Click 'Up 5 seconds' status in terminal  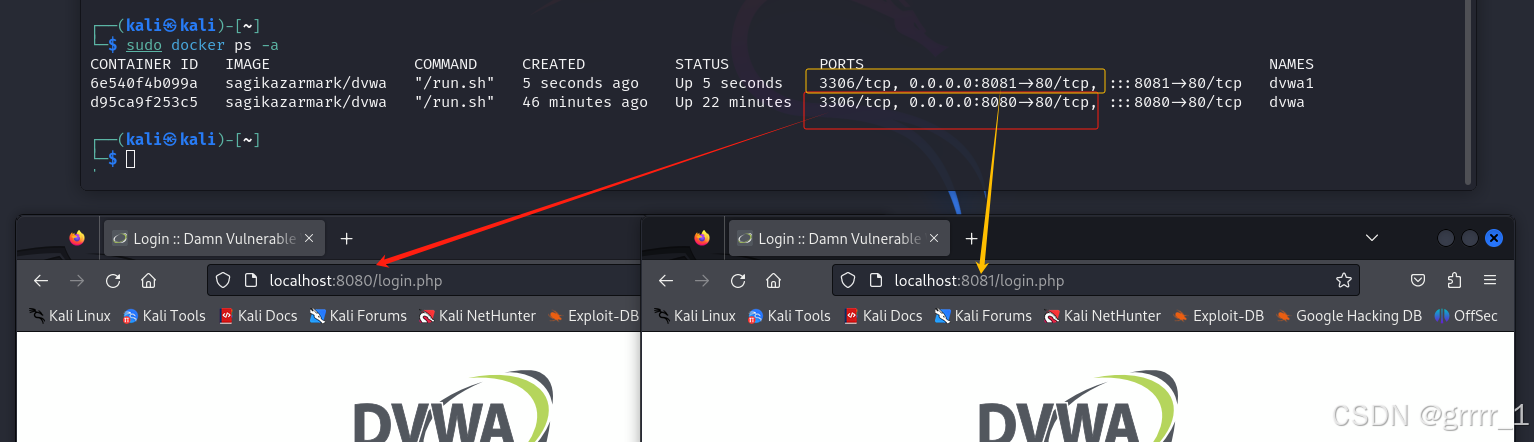click(x=729, y=83)
